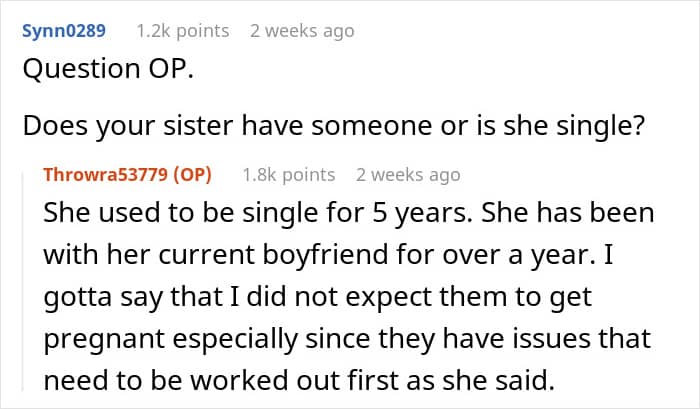Click the "2 weeks ago" timestamp on OP's reply

point(408,175)
